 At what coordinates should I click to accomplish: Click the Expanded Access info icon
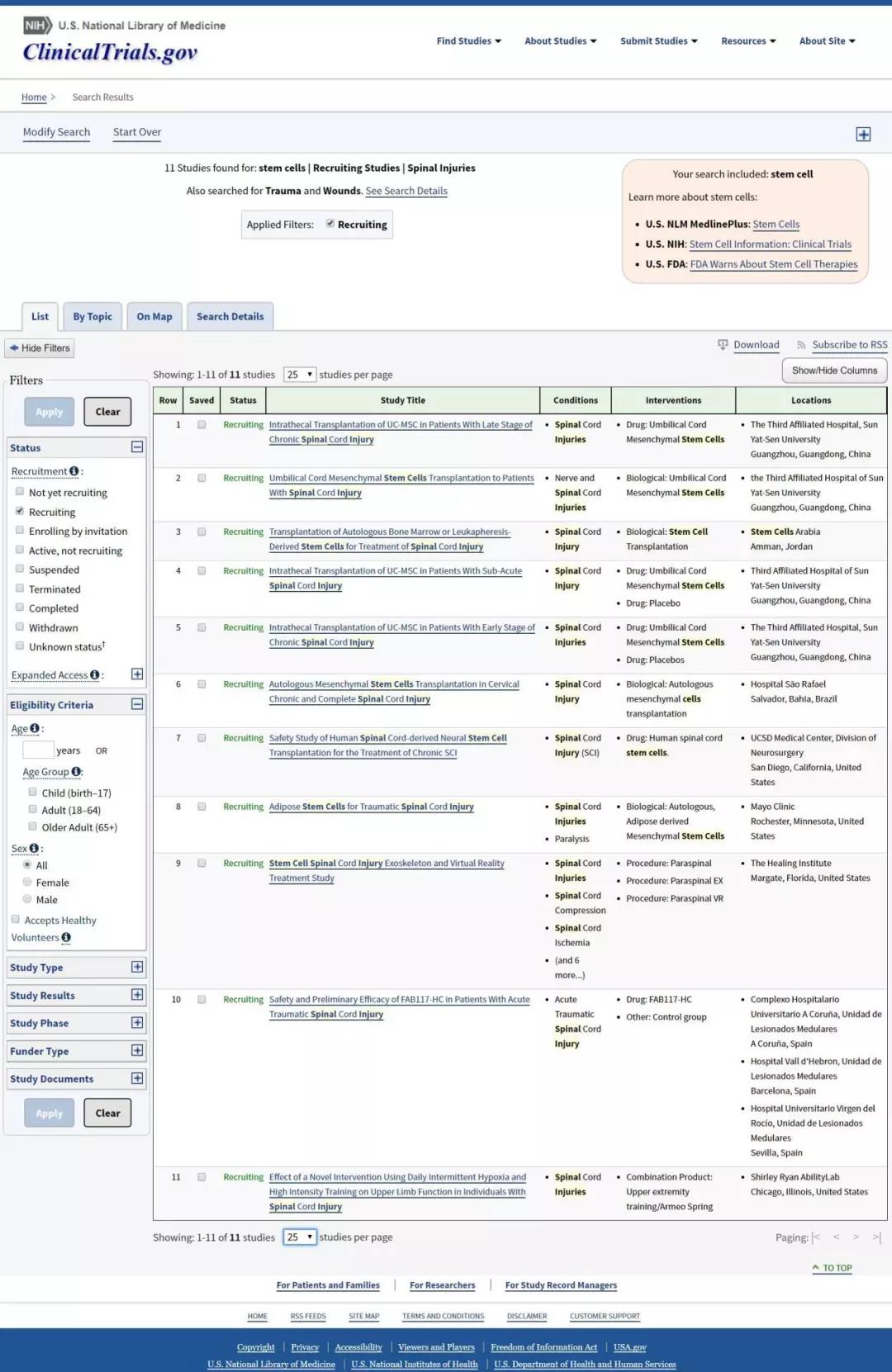coord(95,674)
